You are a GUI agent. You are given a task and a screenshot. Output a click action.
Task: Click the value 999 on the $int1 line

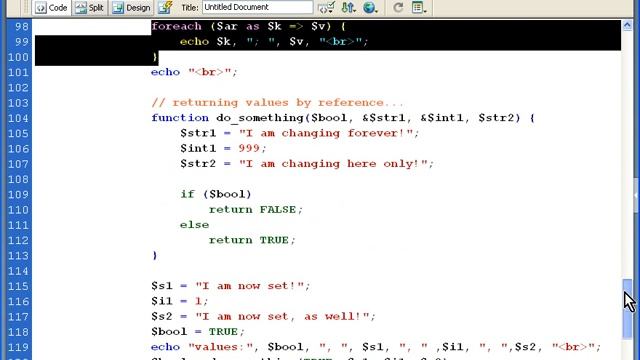point(249,148)
